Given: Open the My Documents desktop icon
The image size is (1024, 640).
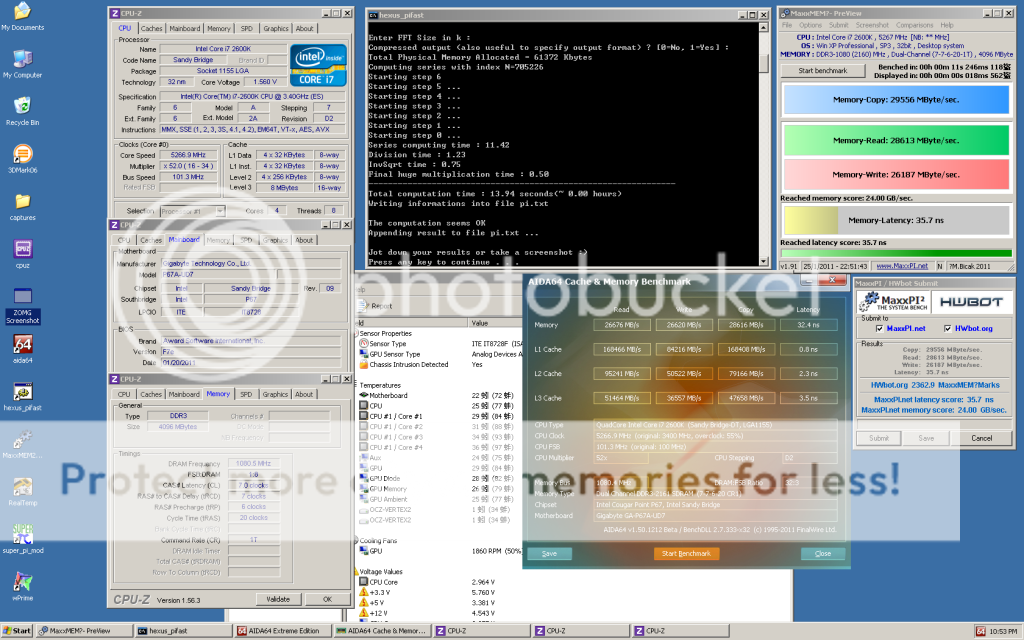Looking at the screenshot, I should 22,16.
